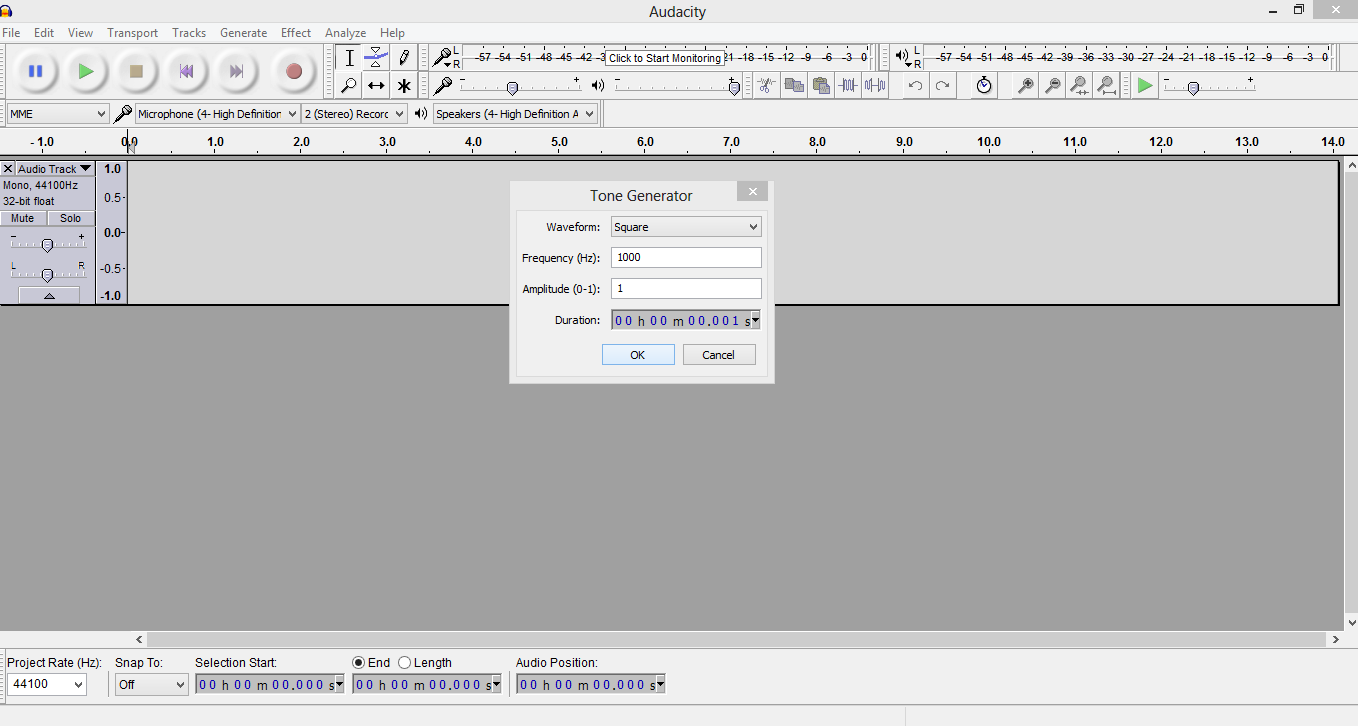Open the Edit menu

tap(44, 33)
